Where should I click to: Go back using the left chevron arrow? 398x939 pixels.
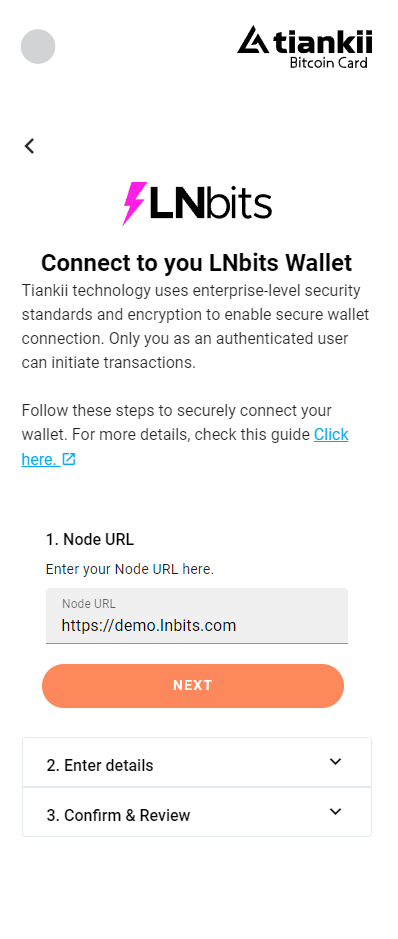(29, 146)
